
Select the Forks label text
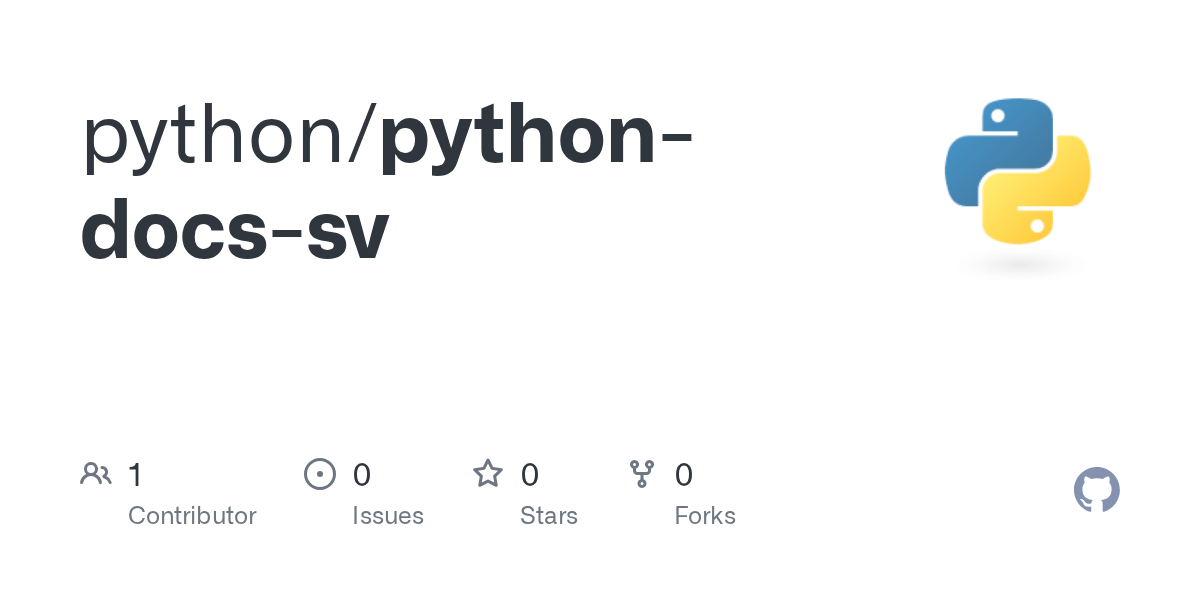pos(705,516)
